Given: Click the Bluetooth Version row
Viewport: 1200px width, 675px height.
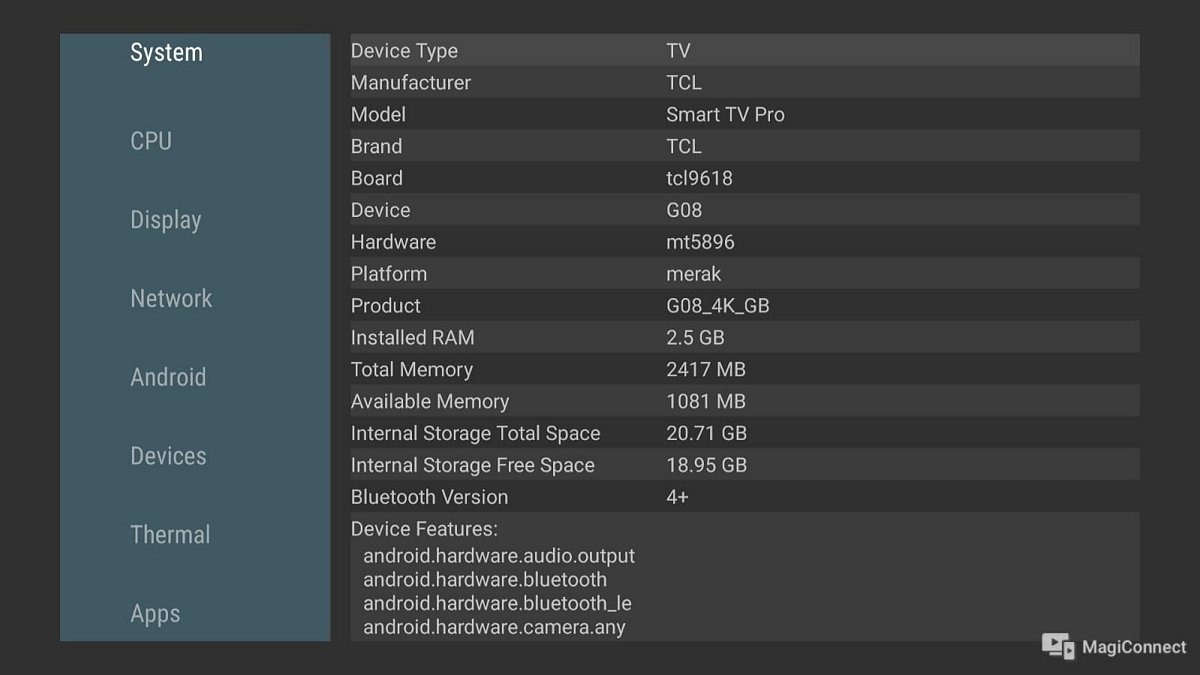Looking at the screenshot, I should pos(744,497).
